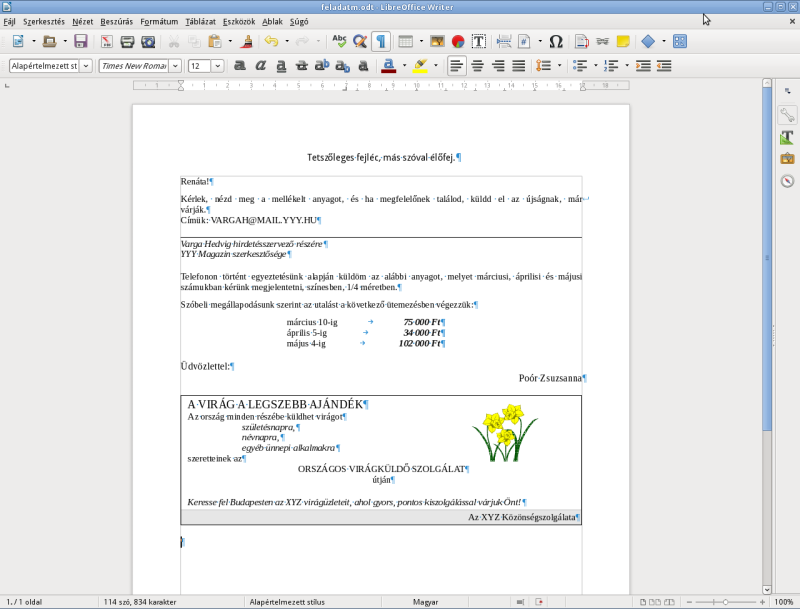This screenshot has width=800, height=609.
Task: Open the sidebar Gallery panel
Action: (x=787, y=159)
